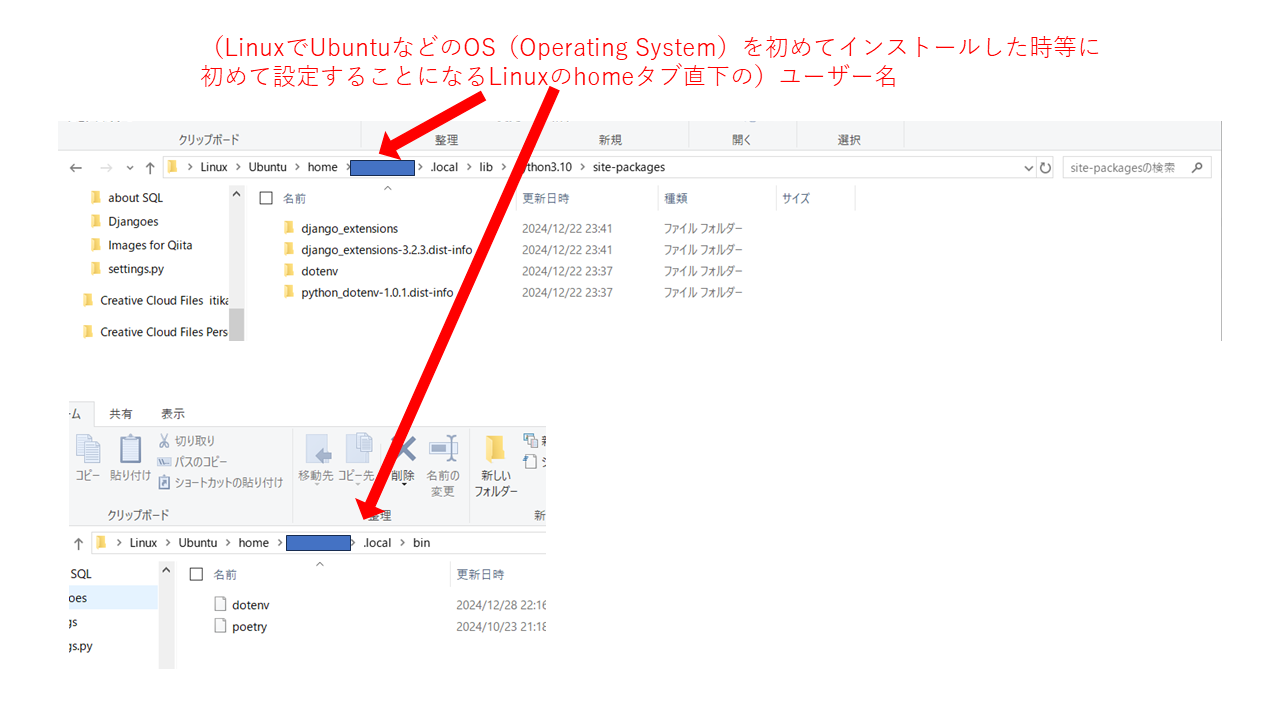Image resolution: width=1280 pixels, height=720 pixels.
Task: Click Linux in the lower breadcrumb
Action: tap(144, 543)
